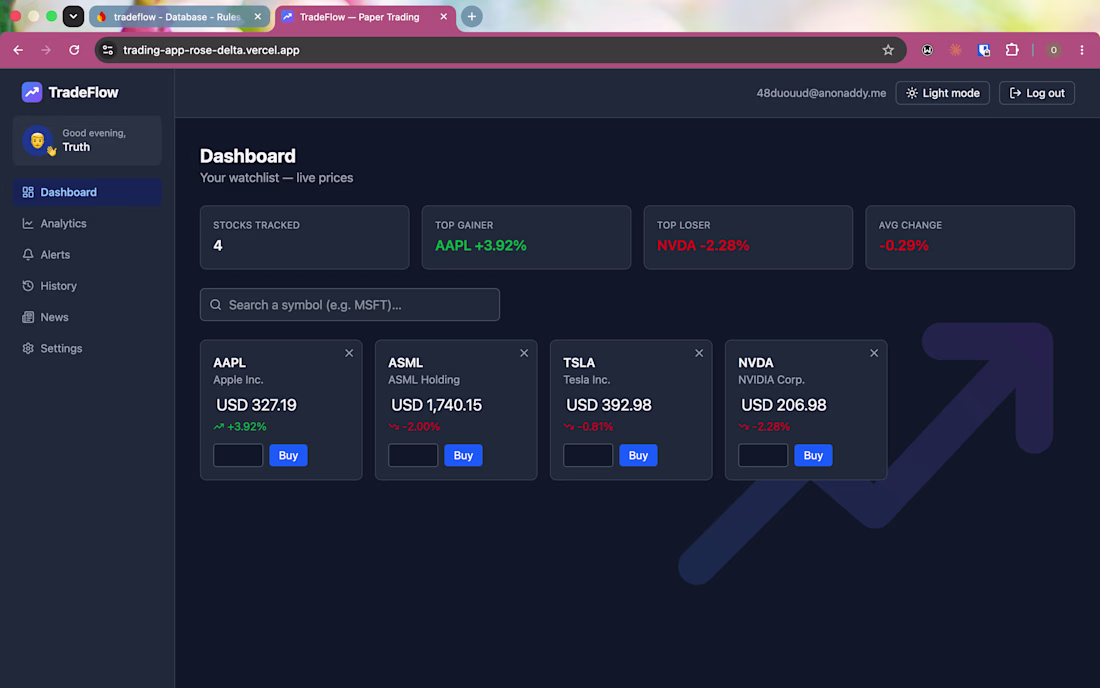The image size is (1100, 688).
Task: Buy NVDA shares
Action: tap(813, 455)
